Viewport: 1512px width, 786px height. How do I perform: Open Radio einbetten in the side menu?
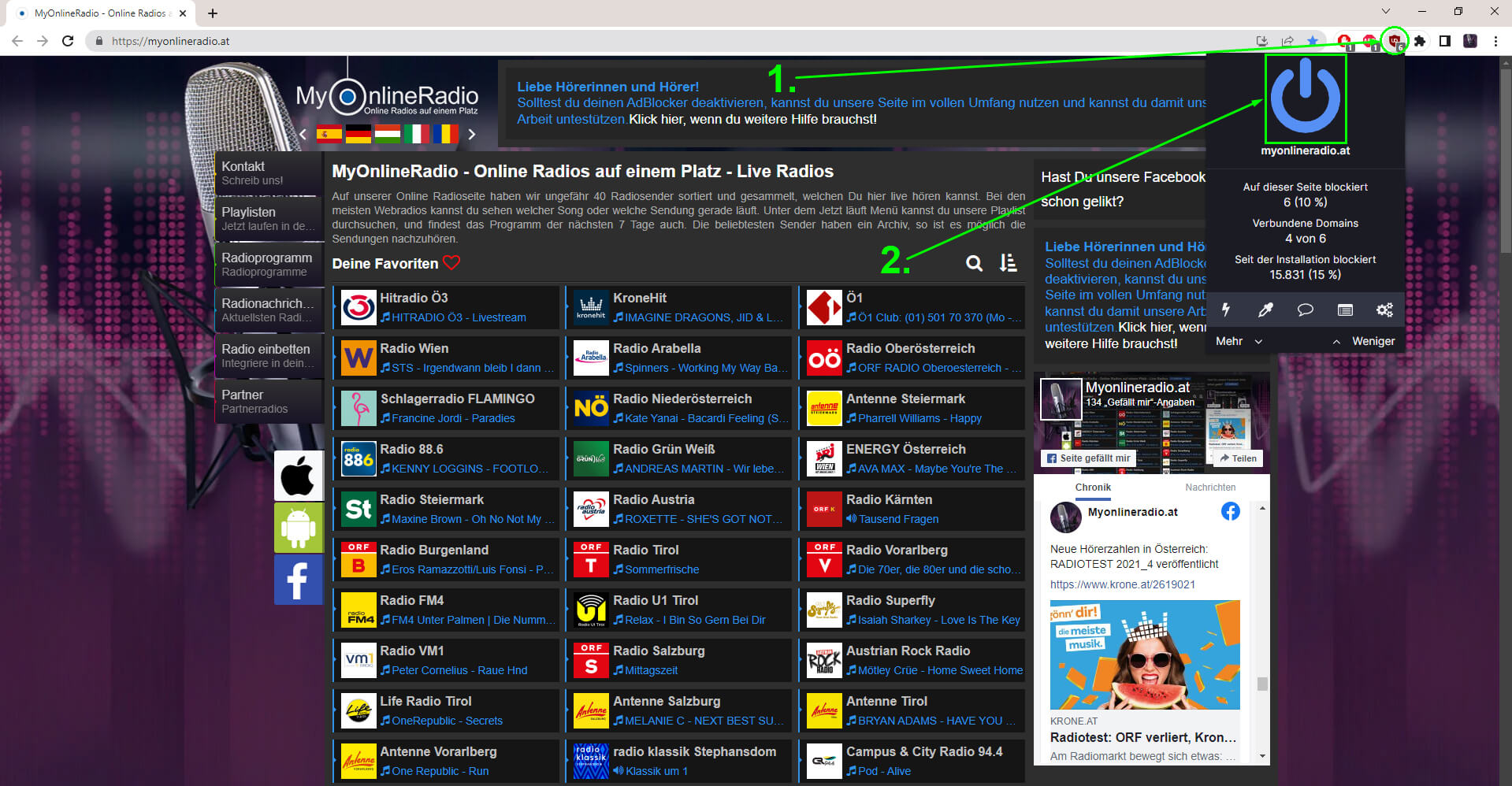pyautogui.click(x=269, y=356)
